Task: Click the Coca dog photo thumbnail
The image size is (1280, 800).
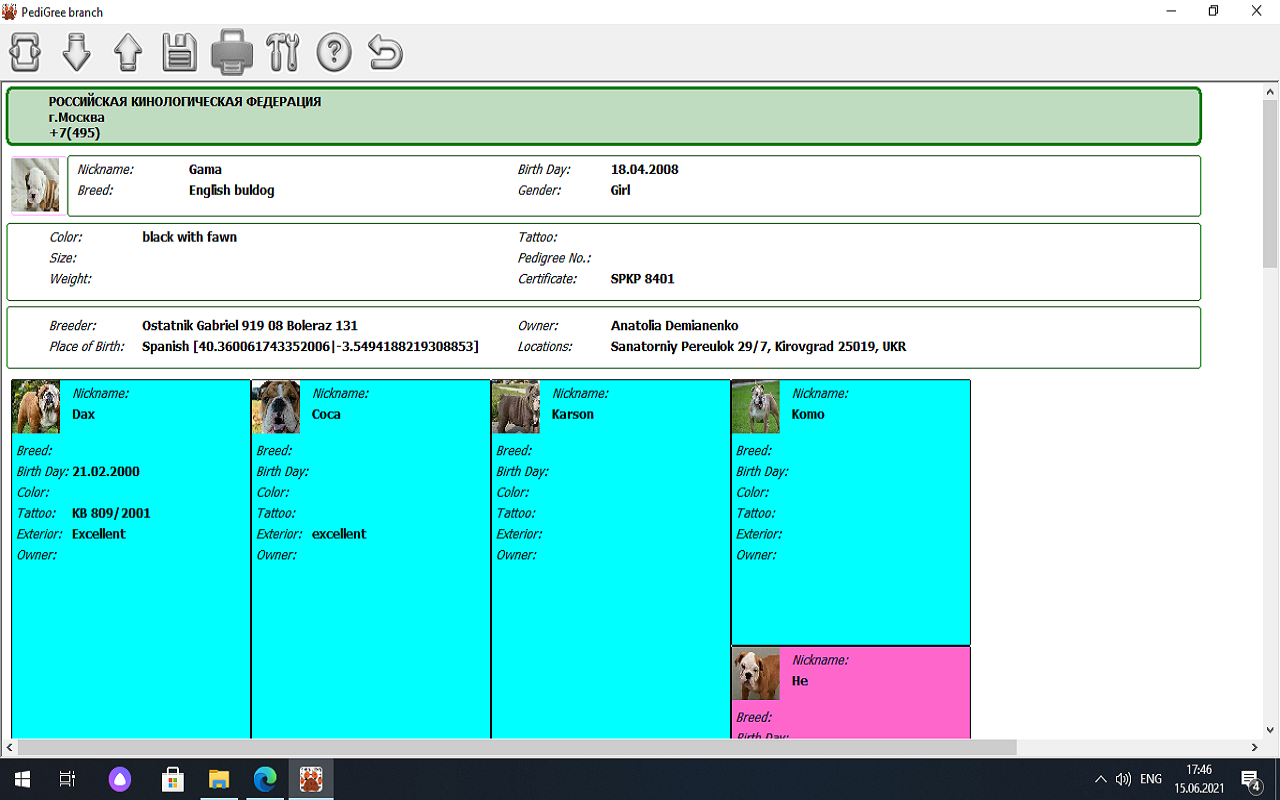Action: [276, 406]
